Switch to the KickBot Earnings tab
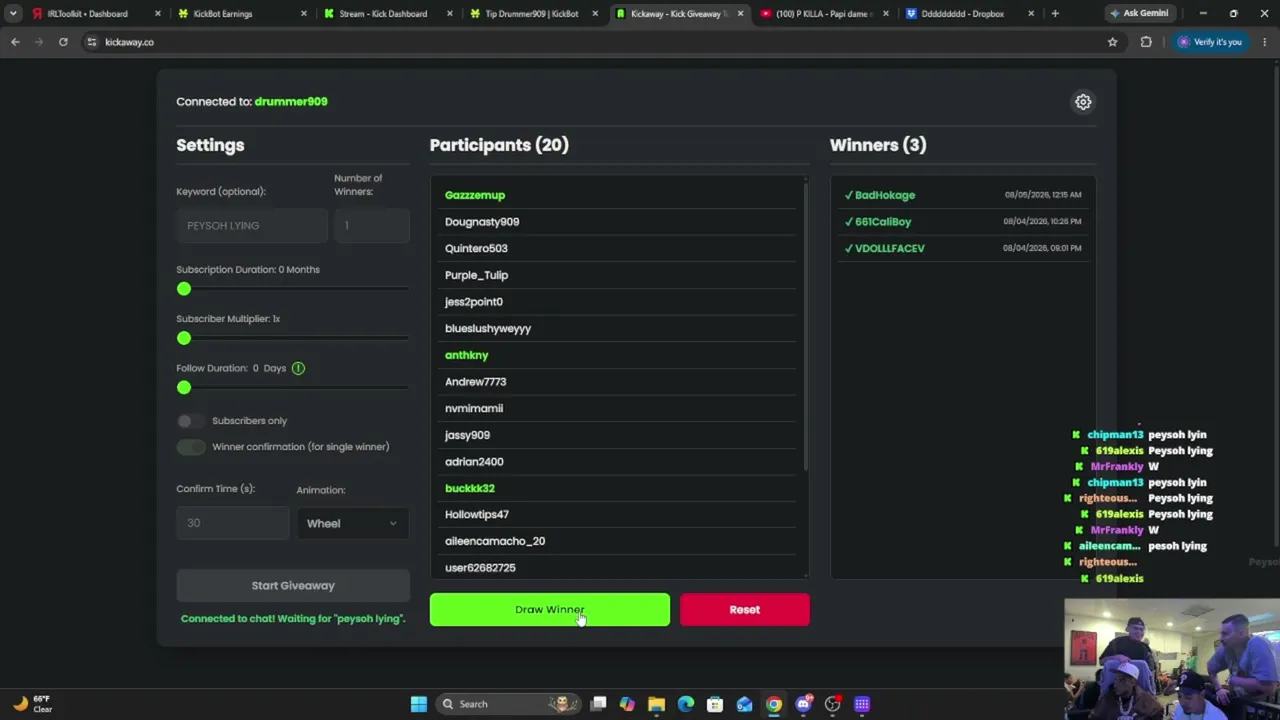Viewport: 1280px width, 720px height. click(240, 14)
